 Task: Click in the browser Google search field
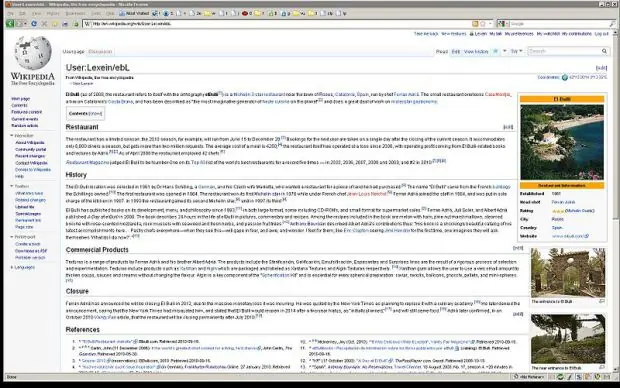pos(559,24)
